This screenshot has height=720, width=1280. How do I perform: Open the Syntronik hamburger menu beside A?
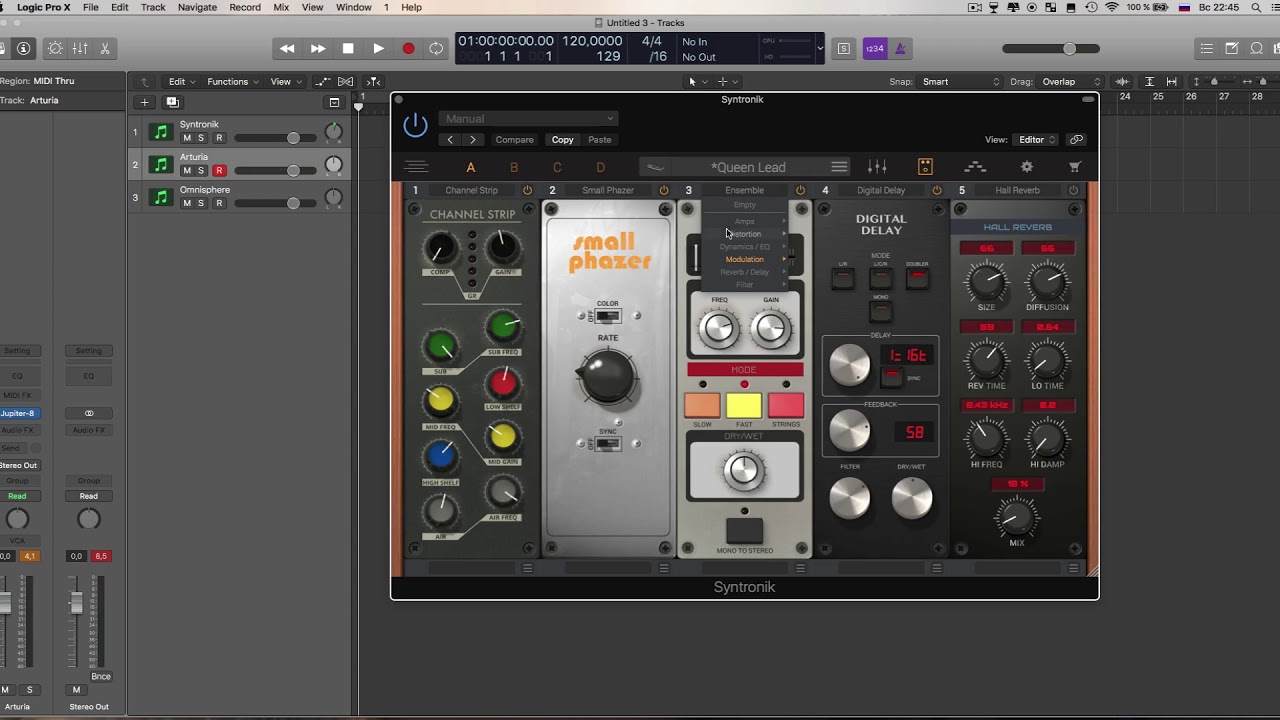pyautogui.click(x=416, y=167)
